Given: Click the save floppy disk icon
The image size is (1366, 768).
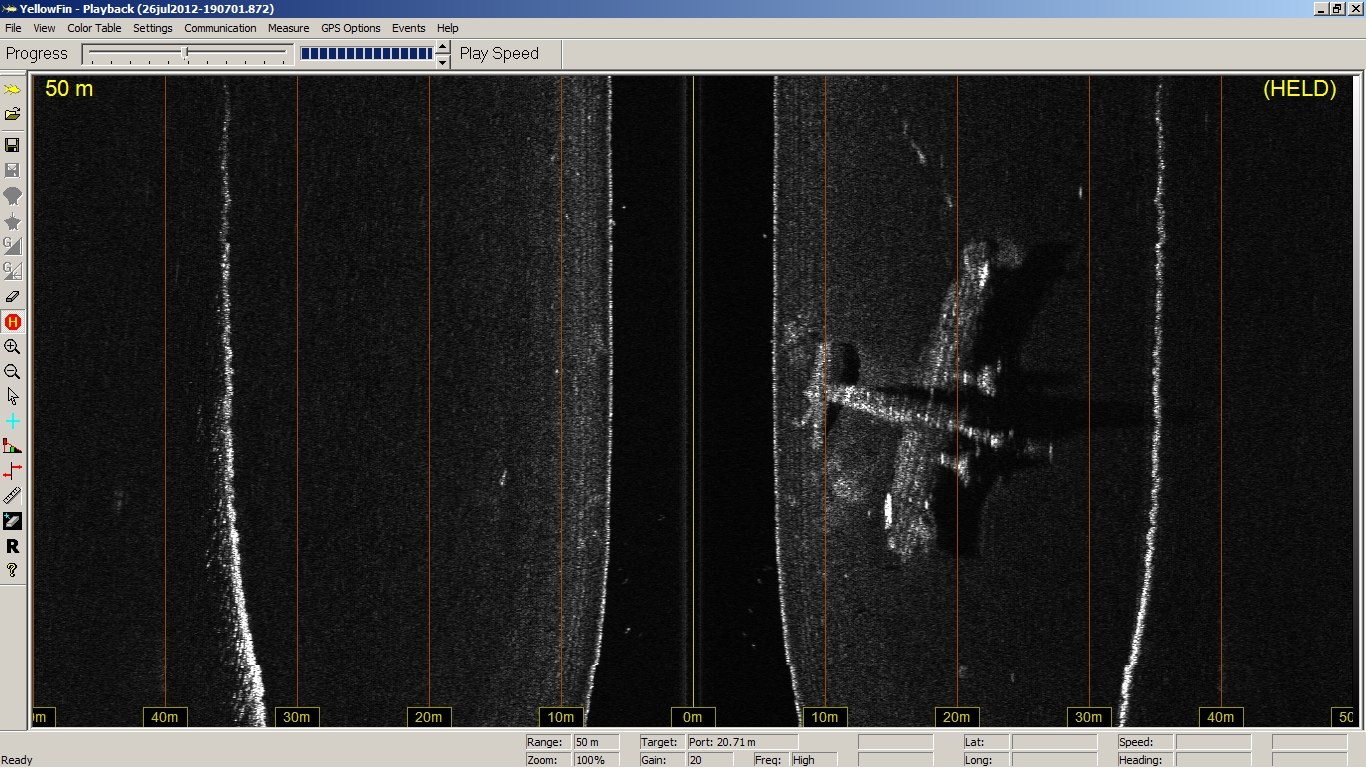Looking at the screenshot, I should pyautogui.click(x=12, y=145).
